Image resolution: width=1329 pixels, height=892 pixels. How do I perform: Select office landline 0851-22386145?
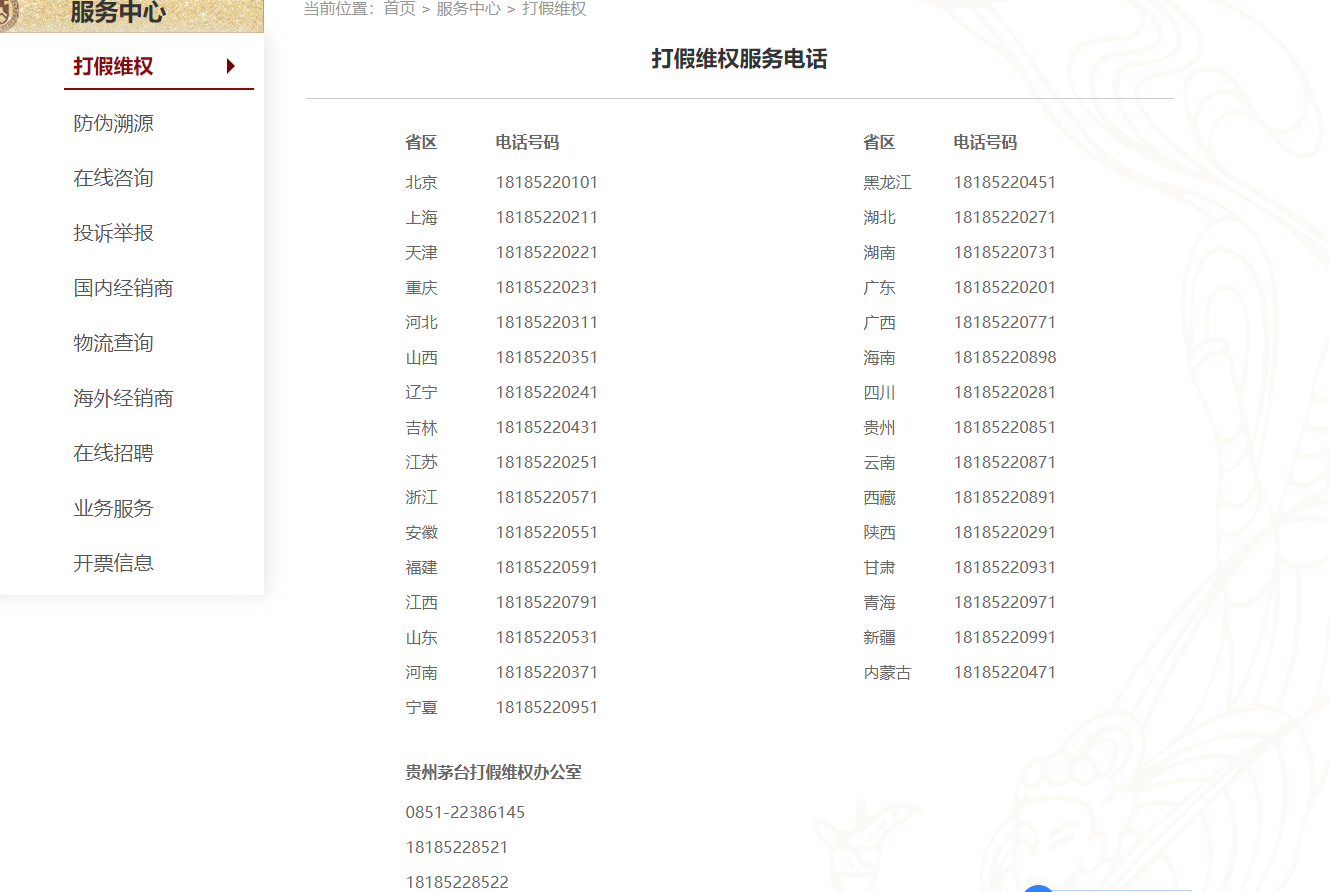pos(465,812)
